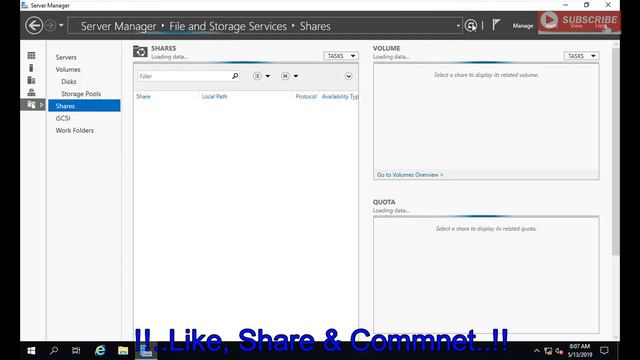Expand filter criteria chevron button
Viewport: 640px width, 360px height.
(x=348, y=76)
